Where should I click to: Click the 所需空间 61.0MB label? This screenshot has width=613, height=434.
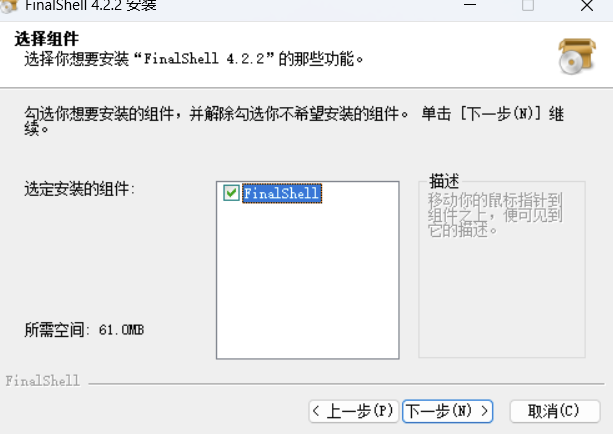pos(84,330)
